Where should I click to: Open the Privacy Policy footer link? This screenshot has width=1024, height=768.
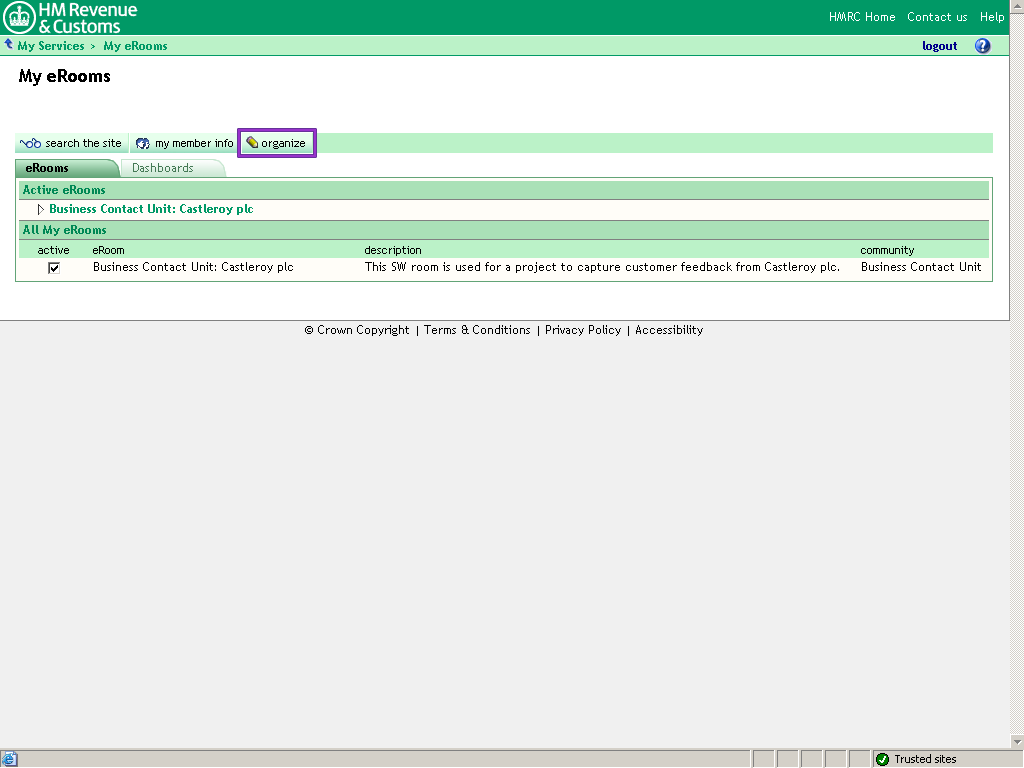click(583, 330)
